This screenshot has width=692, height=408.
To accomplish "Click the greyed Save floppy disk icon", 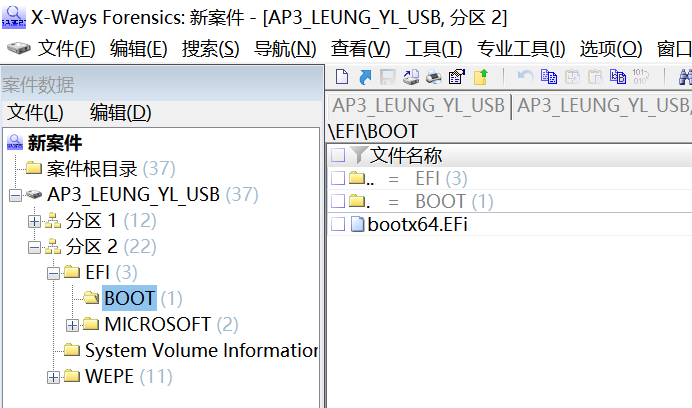I will (x=387, y=77).
